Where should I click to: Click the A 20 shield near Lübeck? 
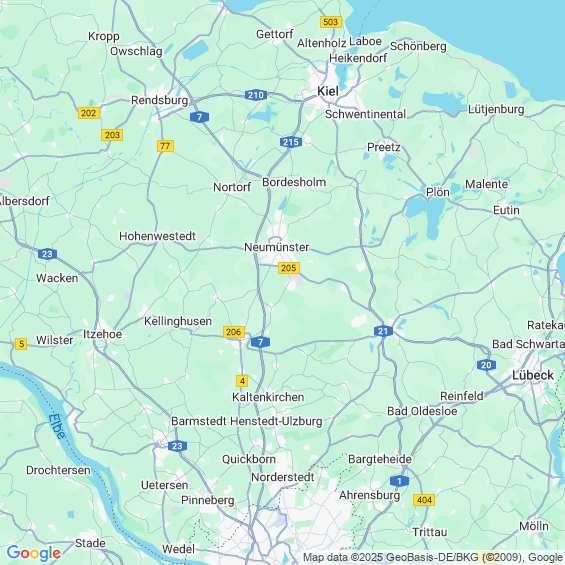coord(486,365)
